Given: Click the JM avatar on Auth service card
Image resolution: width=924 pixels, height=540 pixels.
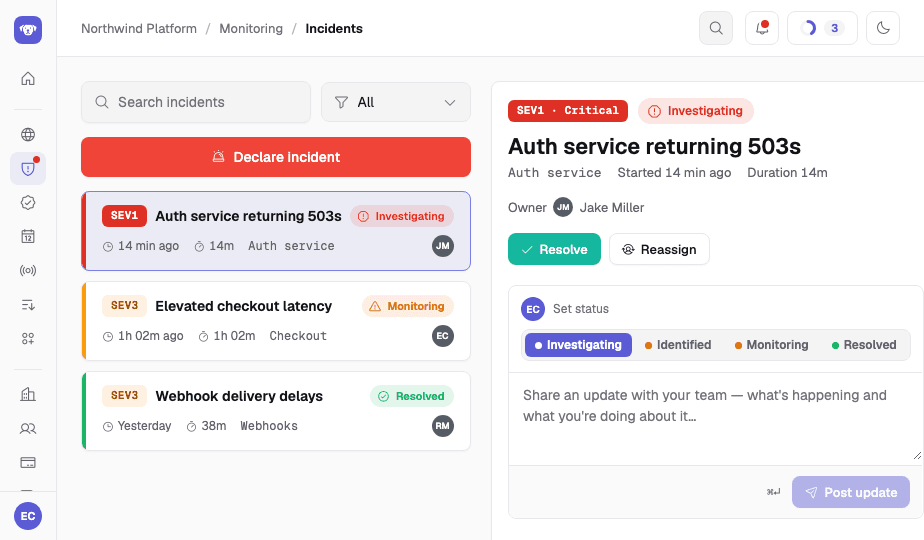Looking at the screenshot, I should click(x=443, y=246).
